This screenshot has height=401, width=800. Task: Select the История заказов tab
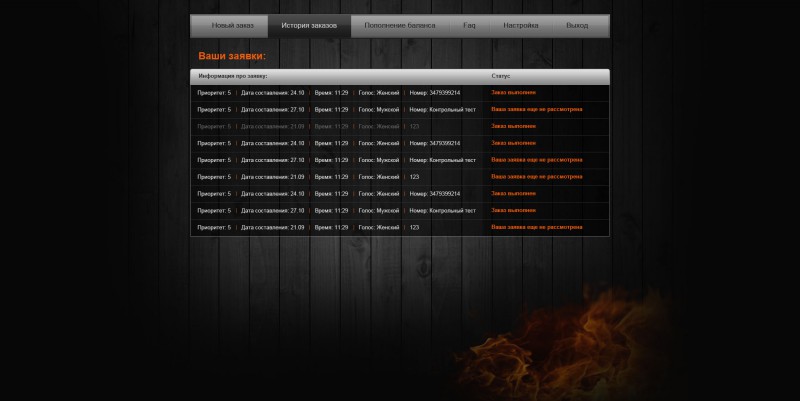309,26
